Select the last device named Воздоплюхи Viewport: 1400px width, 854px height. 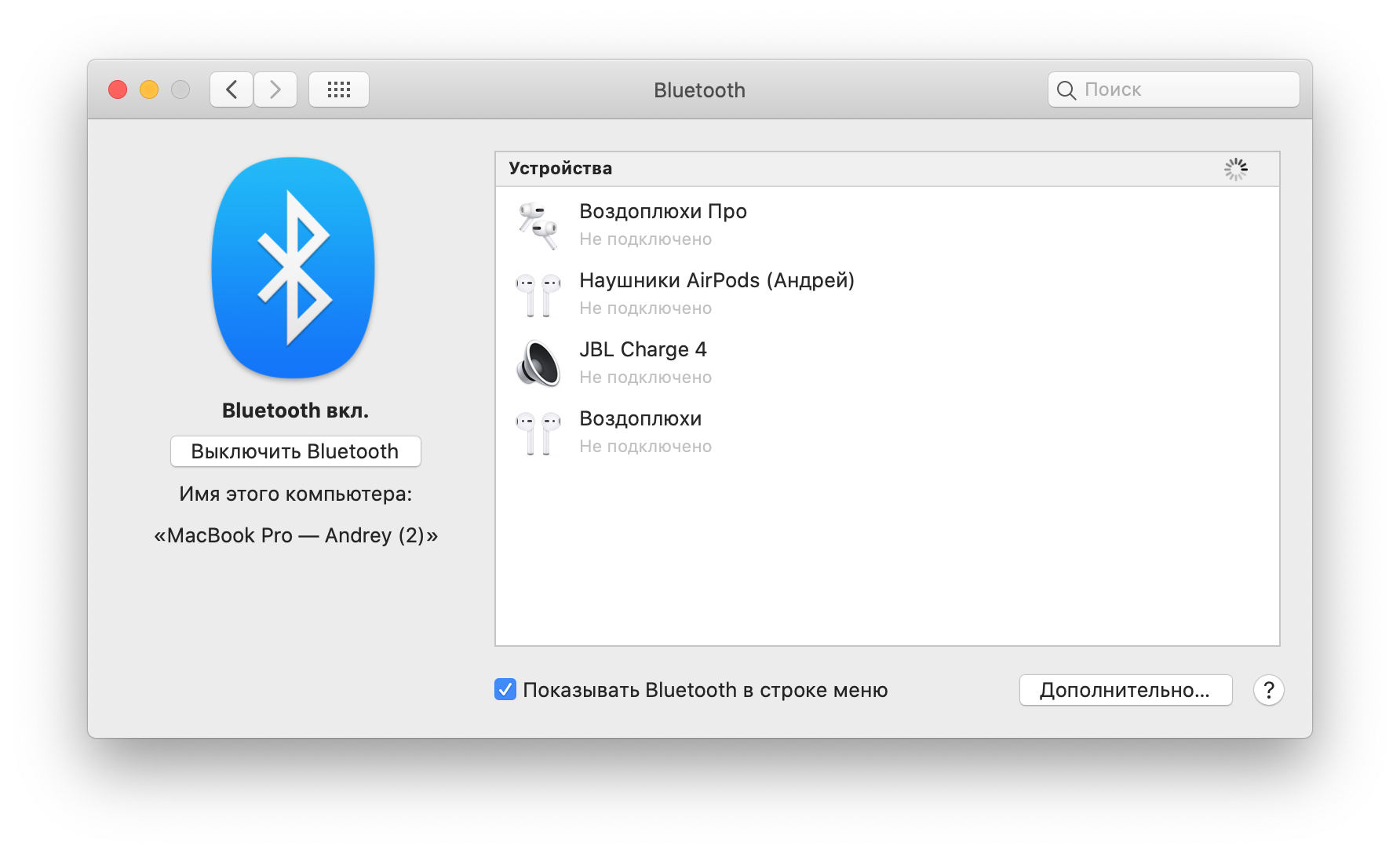(x=640, y=418)
